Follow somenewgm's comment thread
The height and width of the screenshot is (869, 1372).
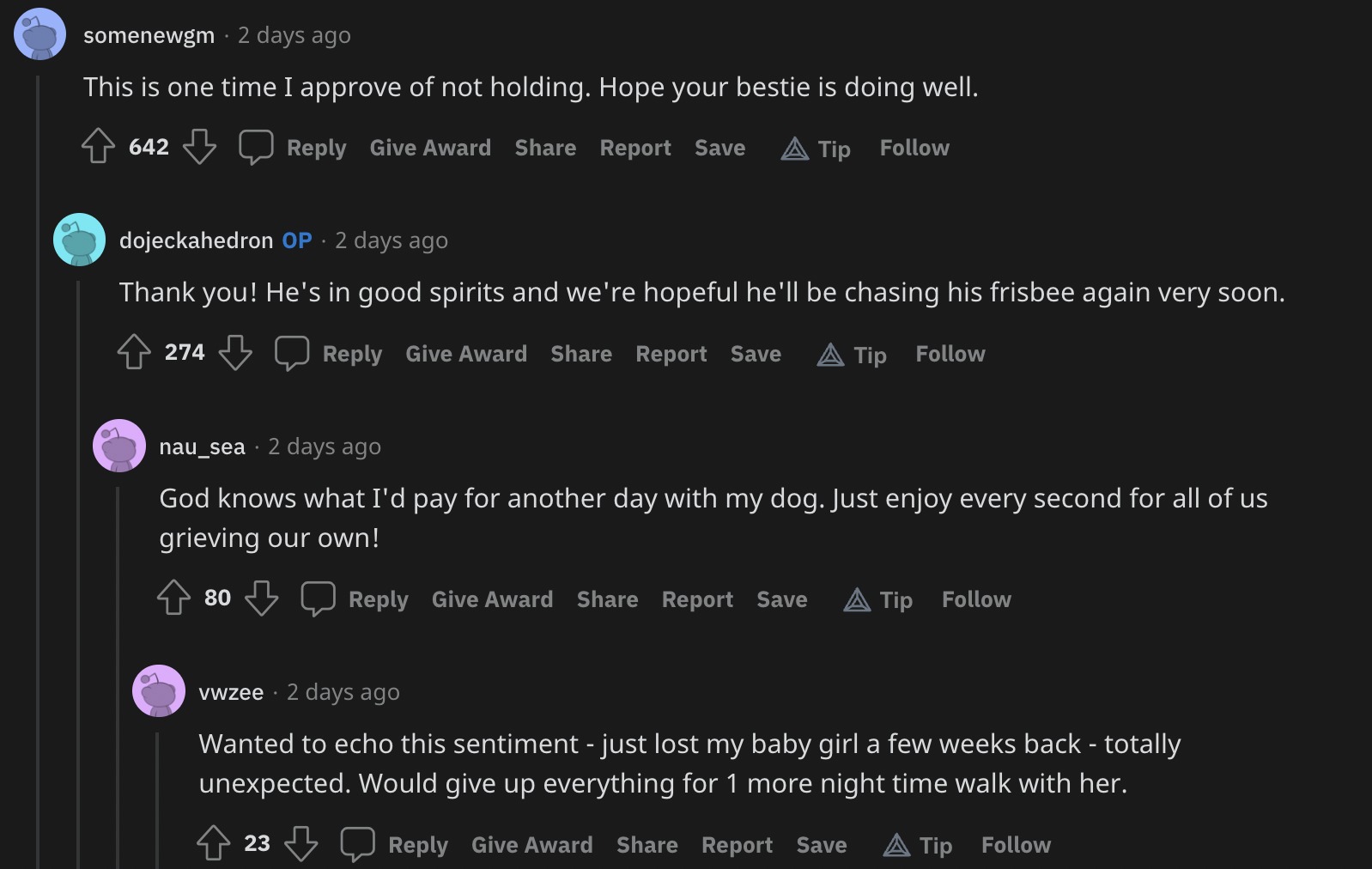point(914,148)
